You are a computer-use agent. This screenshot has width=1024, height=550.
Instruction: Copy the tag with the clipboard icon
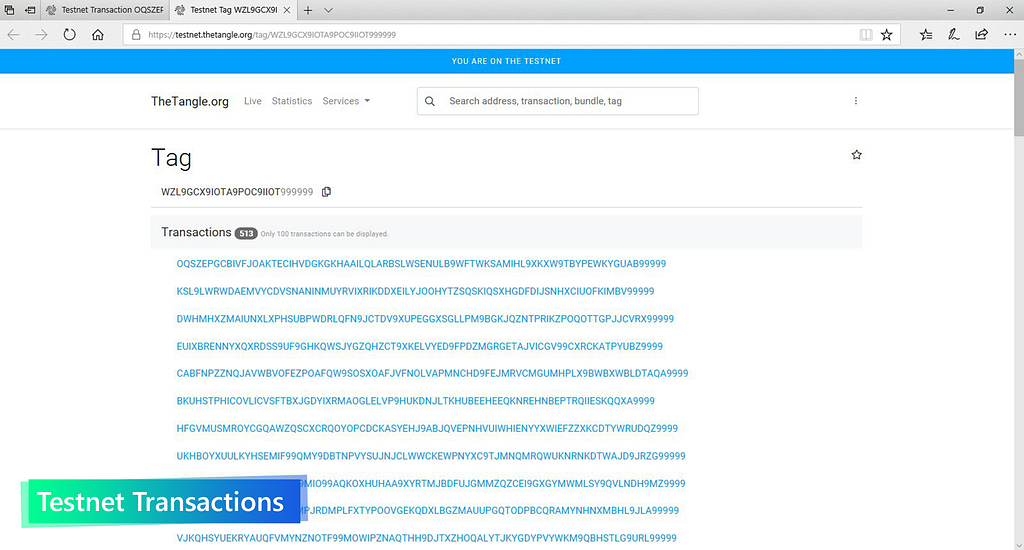326,192
